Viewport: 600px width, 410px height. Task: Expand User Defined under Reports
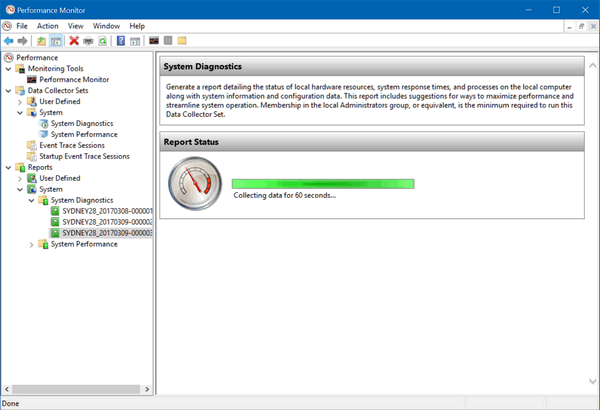coord(20,178)
